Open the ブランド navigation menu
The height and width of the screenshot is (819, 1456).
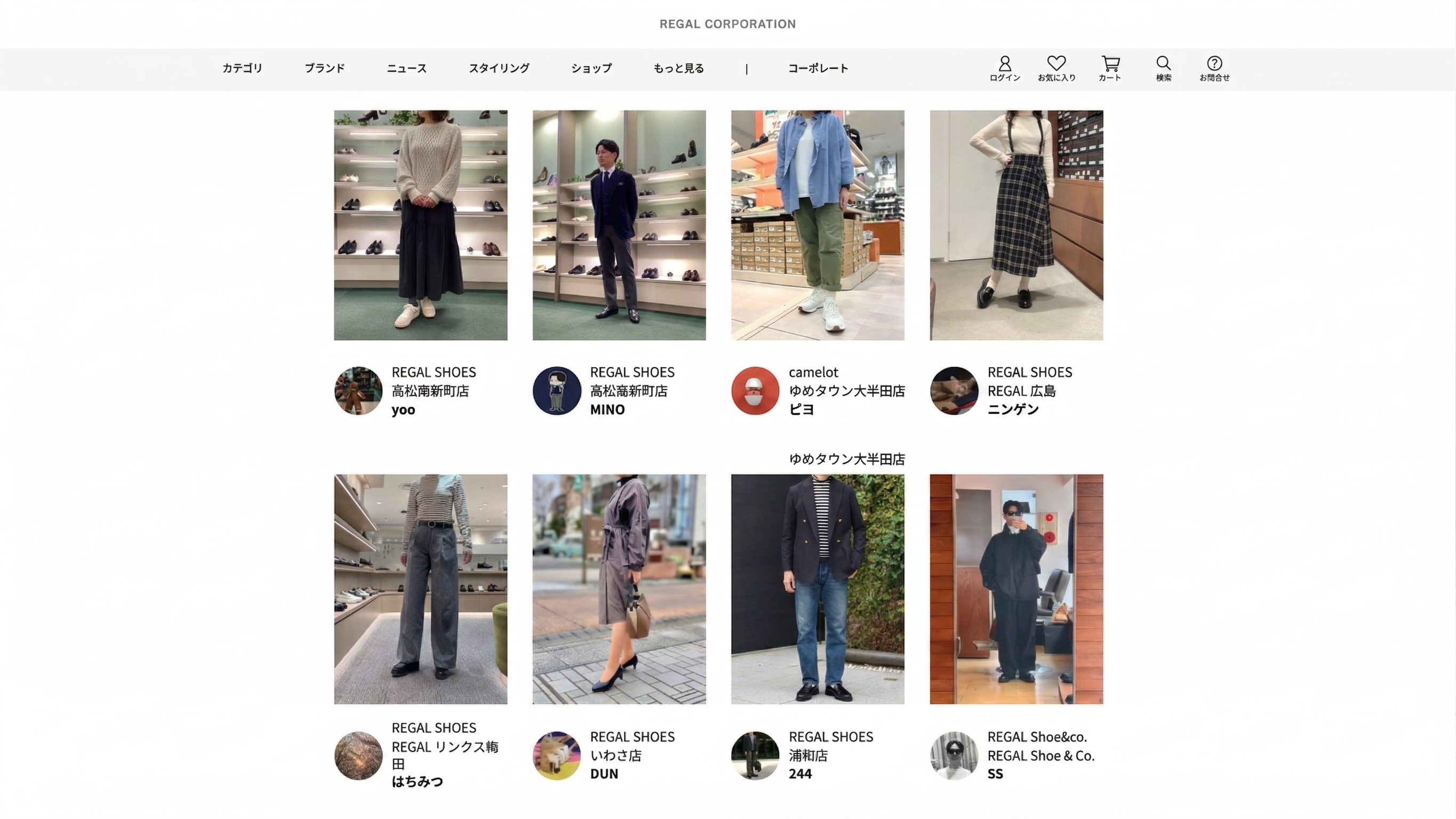[x=324, y=68]
